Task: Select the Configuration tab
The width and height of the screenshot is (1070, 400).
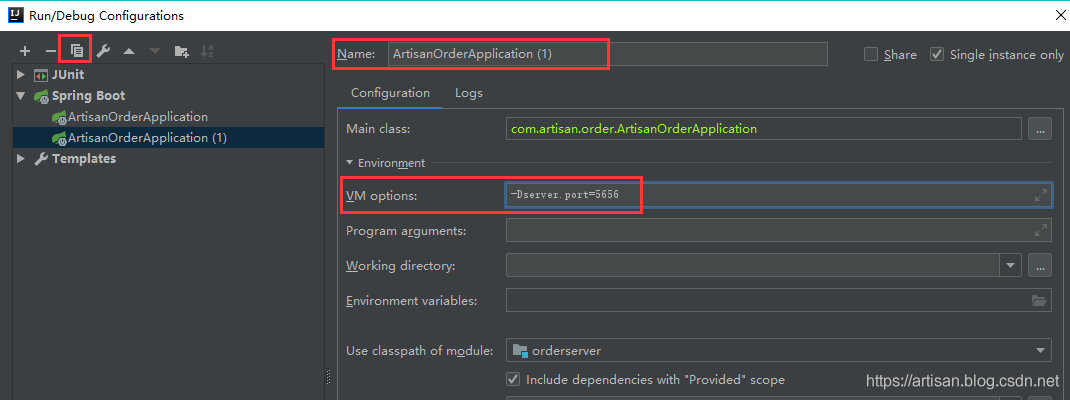Action: click(x=390, y=93)
